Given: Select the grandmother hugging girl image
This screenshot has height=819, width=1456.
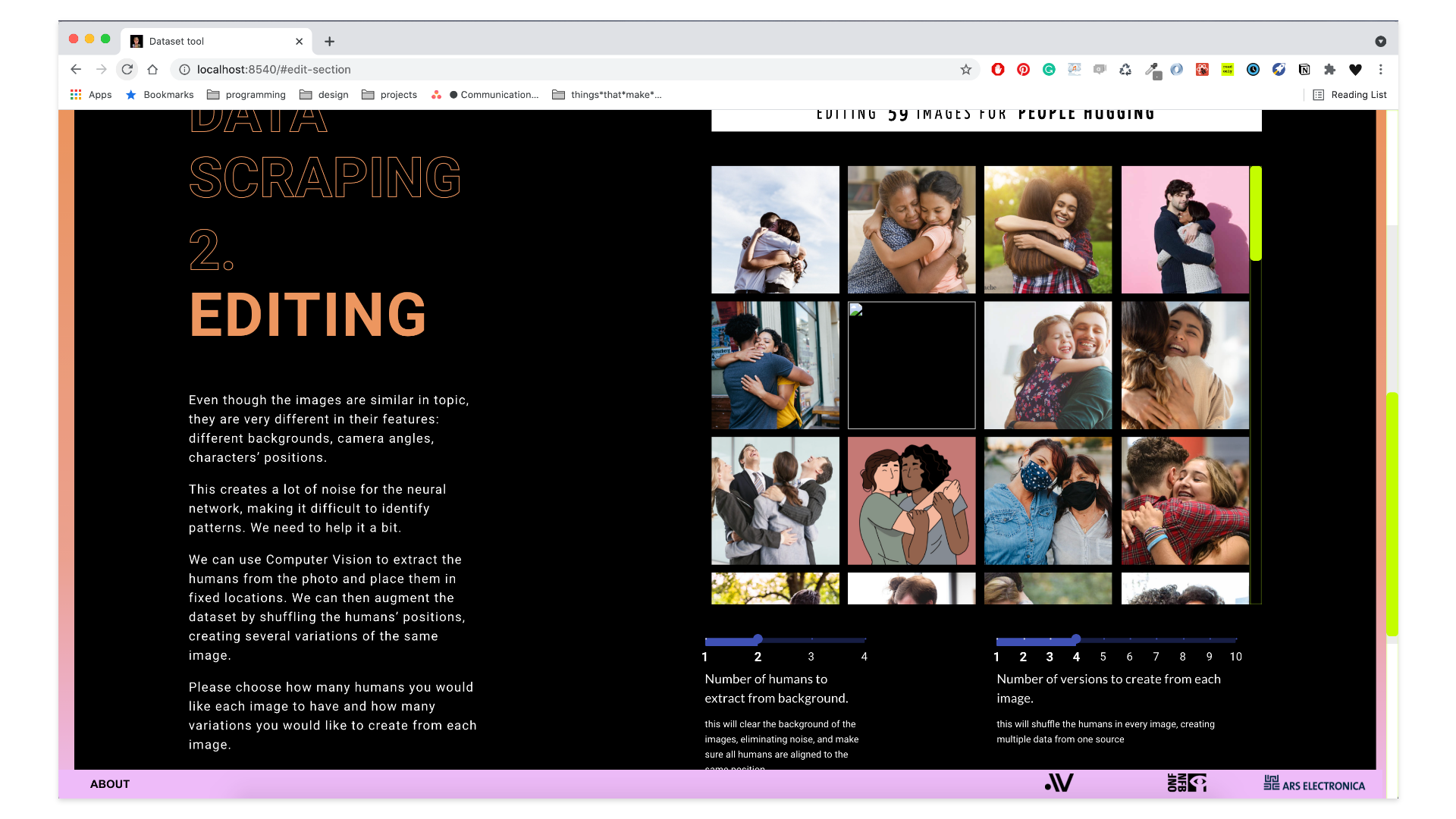Looking at the screenshot, I should point(912,230).
